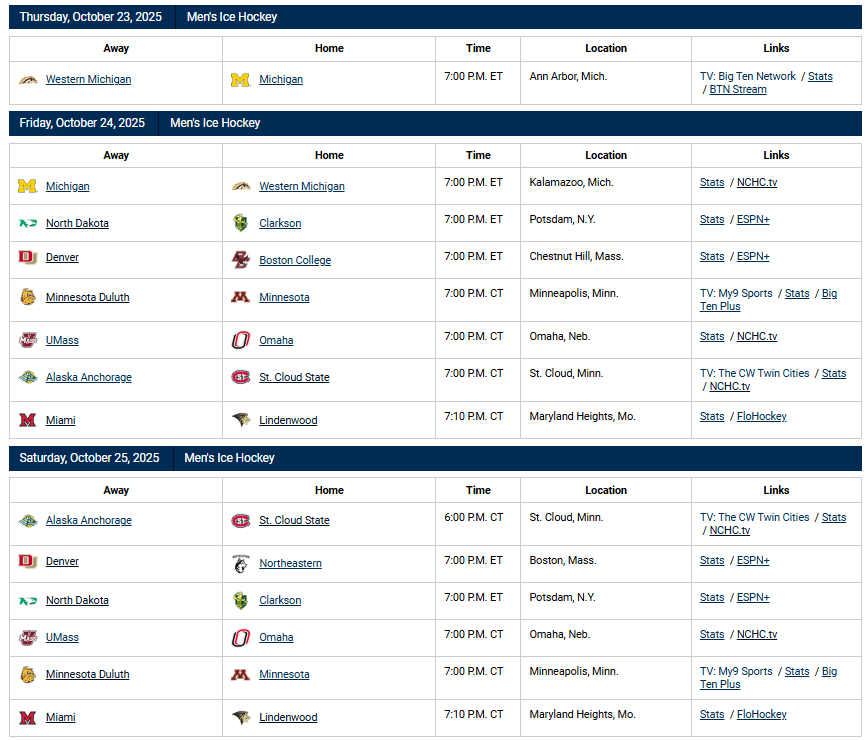Click the Boston College eagle logo
This screenshot has width=867, height=740.
[240, 260]
